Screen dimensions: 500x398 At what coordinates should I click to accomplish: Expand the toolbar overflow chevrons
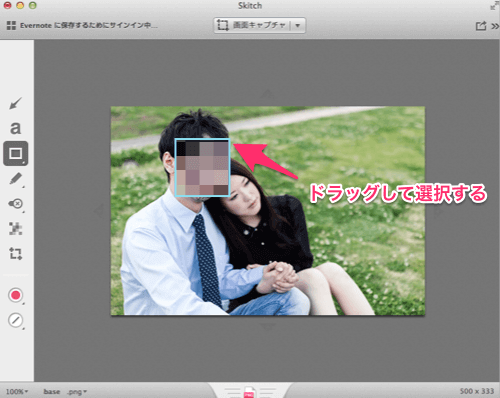coord(495,26)
